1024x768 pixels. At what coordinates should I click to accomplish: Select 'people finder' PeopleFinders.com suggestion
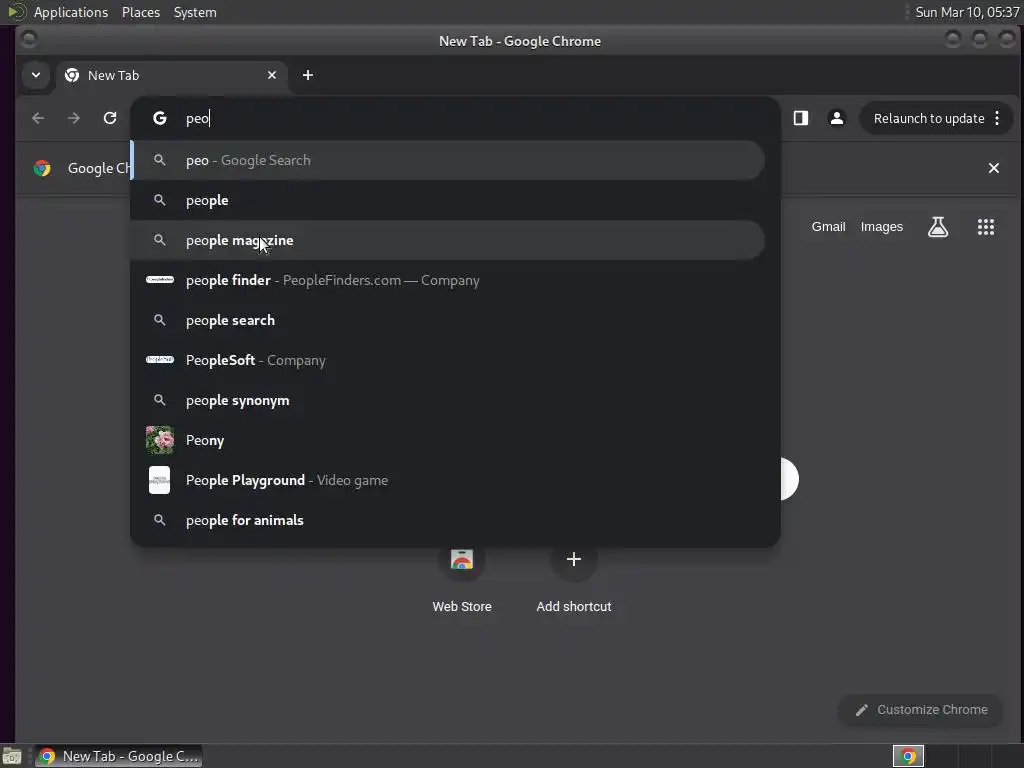447,280
